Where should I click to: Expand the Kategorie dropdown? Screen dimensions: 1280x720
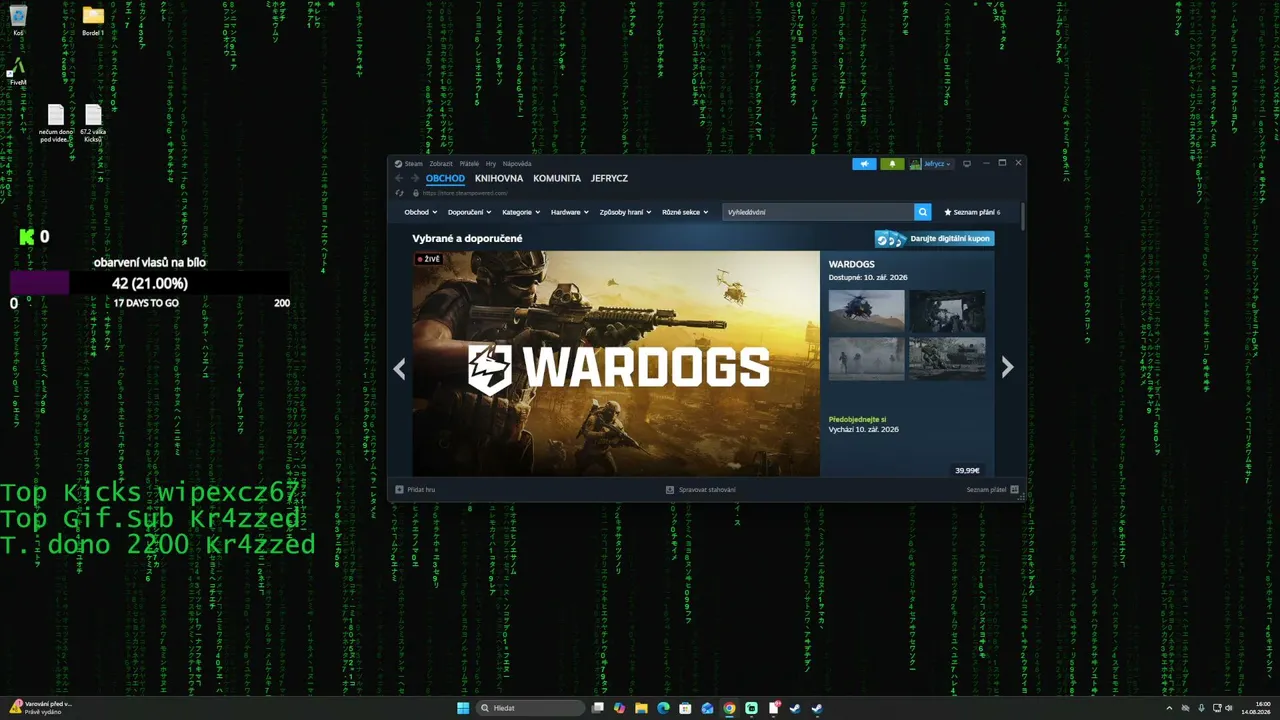tap(521, 212)
